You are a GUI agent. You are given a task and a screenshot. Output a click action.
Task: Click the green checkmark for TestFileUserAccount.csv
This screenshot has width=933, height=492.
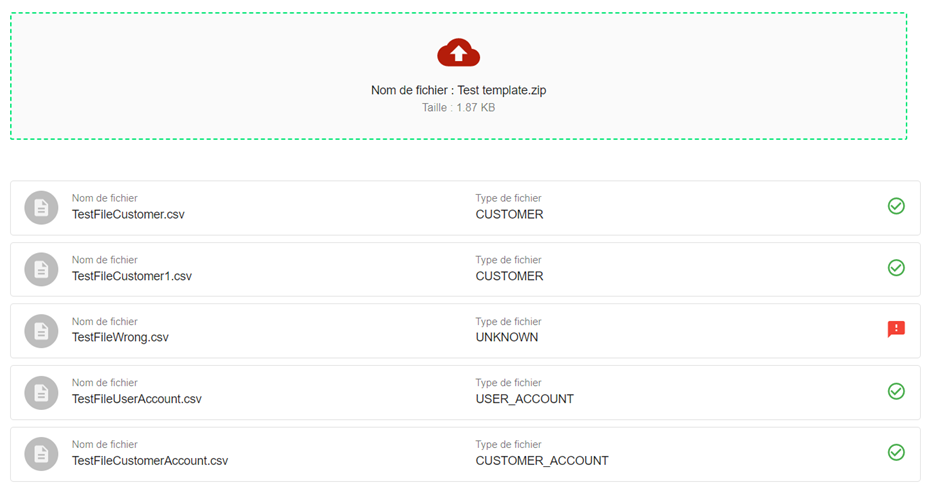click(896, 391)
